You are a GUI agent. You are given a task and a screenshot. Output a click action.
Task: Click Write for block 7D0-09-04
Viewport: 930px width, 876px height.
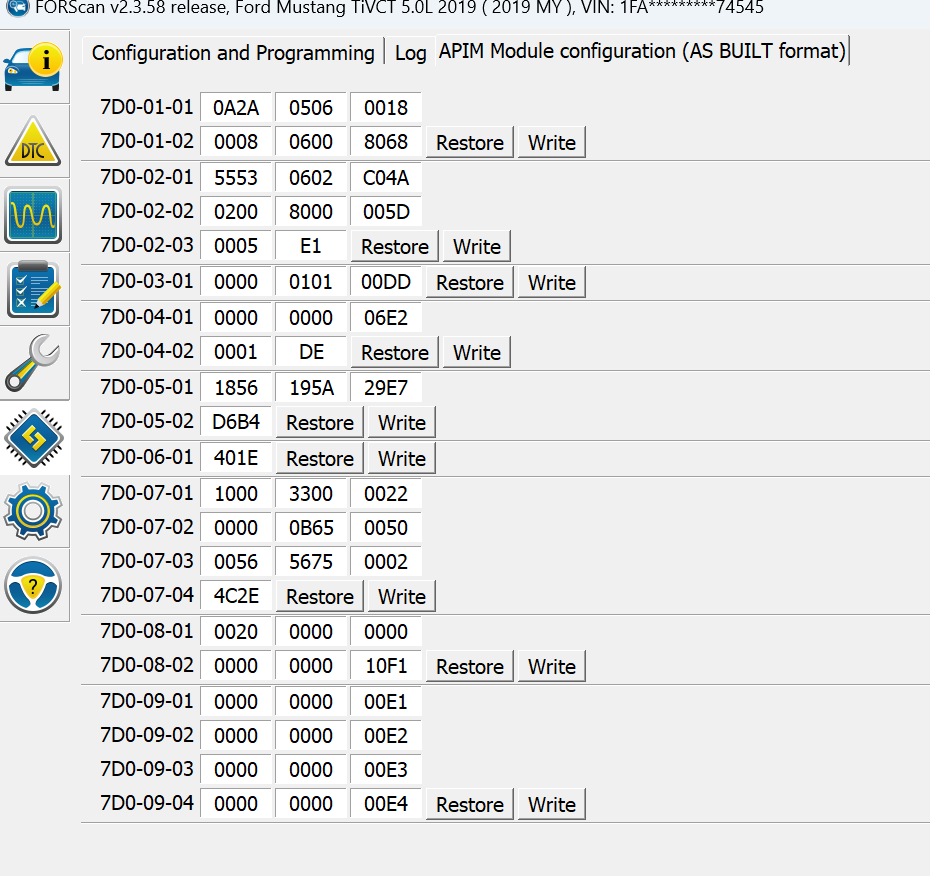(552, 804)
